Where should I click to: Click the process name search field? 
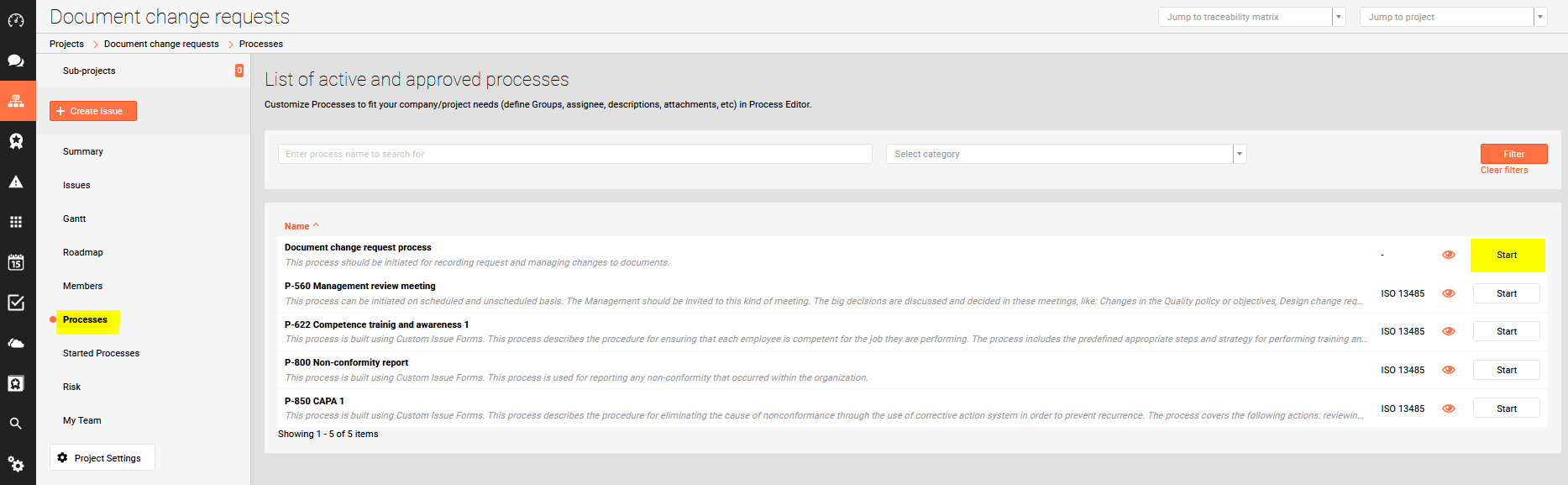click(574, 154)
